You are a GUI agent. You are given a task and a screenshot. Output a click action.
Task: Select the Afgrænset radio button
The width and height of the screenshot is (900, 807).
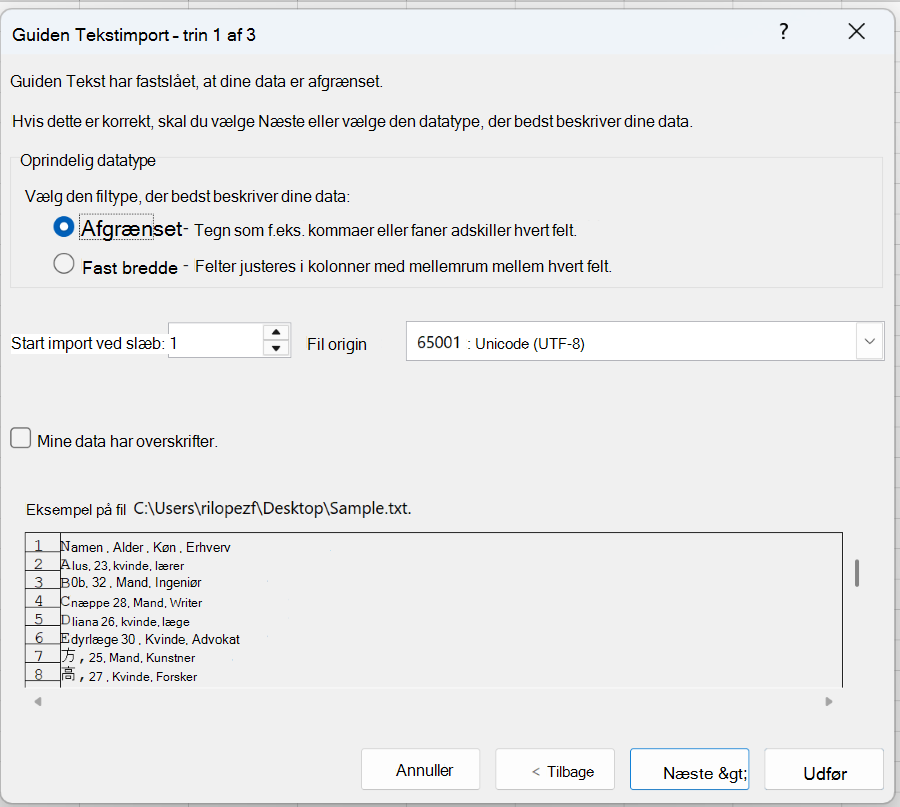pyautogui.click(x=64, y=227)
